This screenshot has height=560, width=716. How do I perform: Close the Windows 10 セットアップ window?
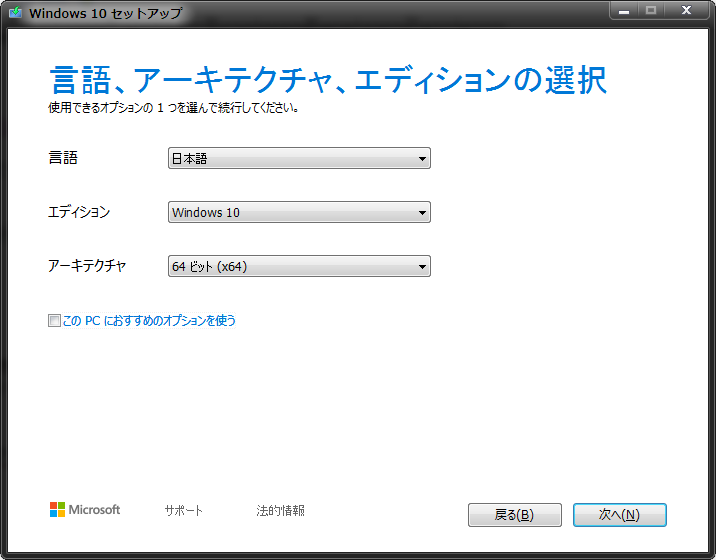pyautogui.click(x=686, y=11)
